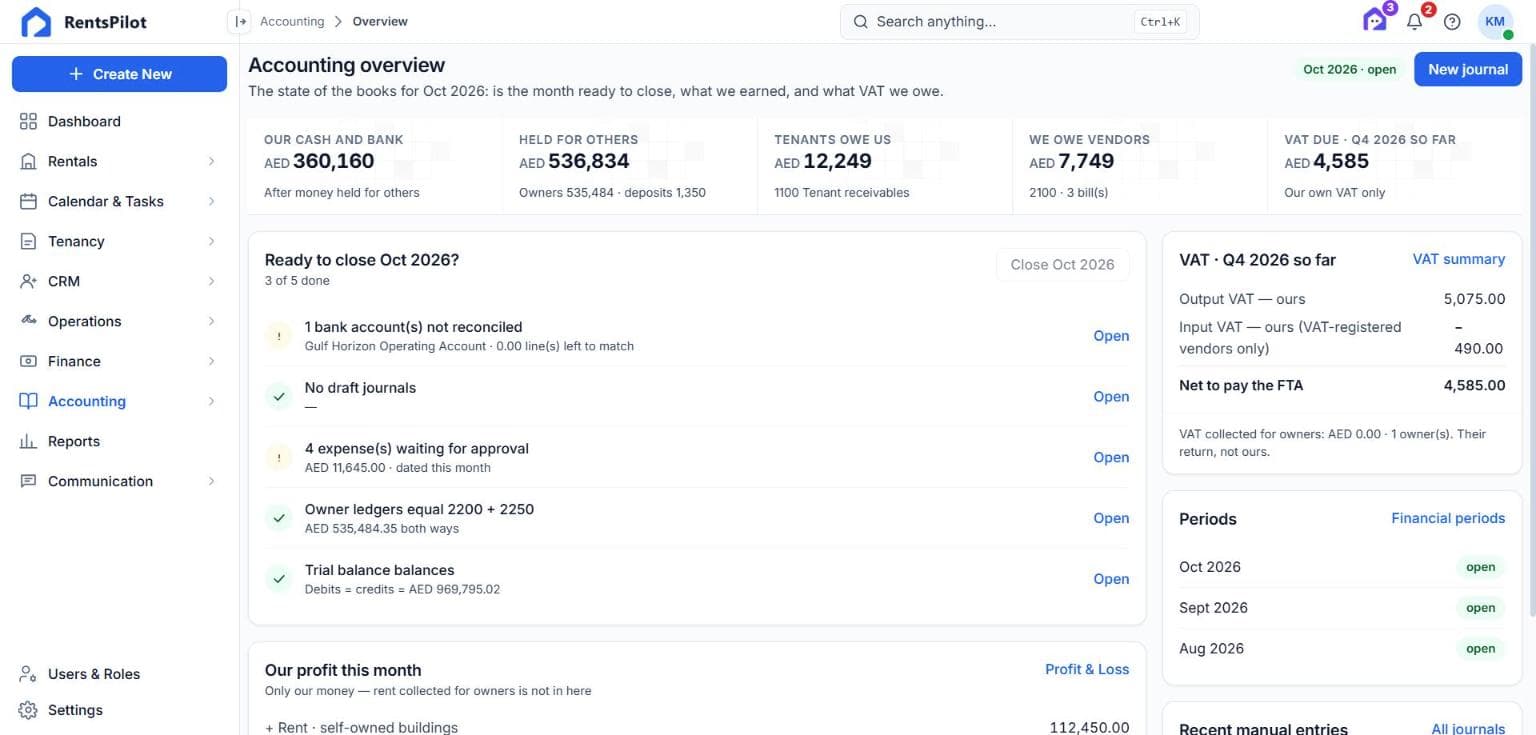
Task: Click the Create New button
Action: tap(119, 74)
